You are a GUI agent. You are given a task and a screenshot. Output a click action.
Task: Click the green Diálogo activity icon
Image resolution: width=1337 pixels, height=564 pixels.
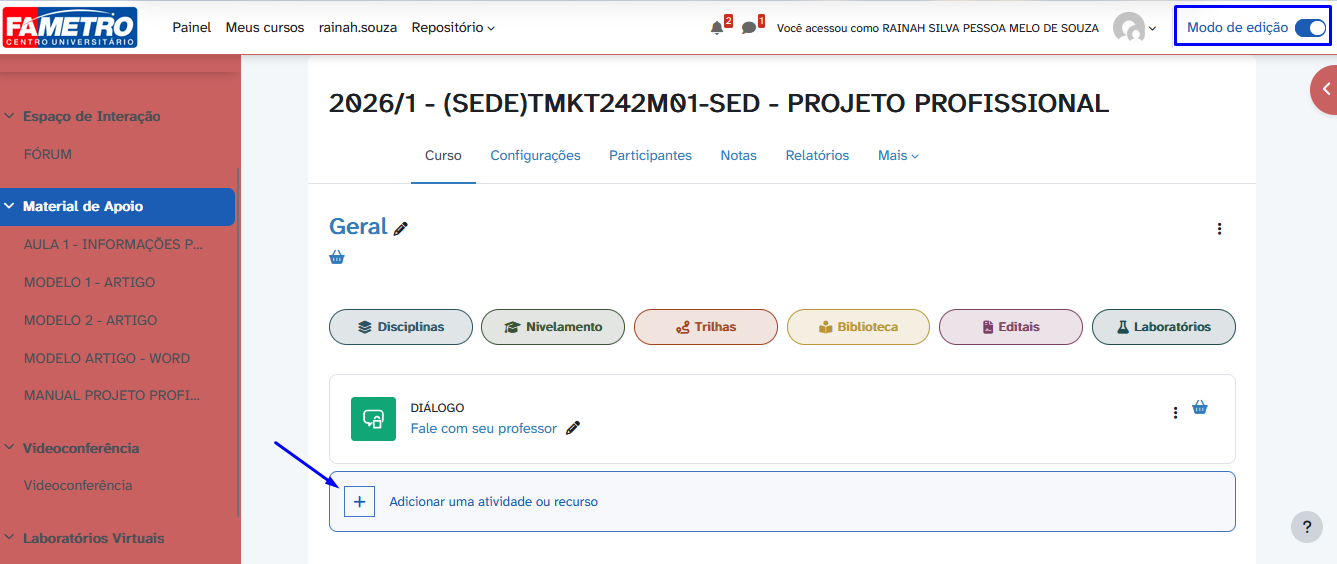tap(373, 418)
